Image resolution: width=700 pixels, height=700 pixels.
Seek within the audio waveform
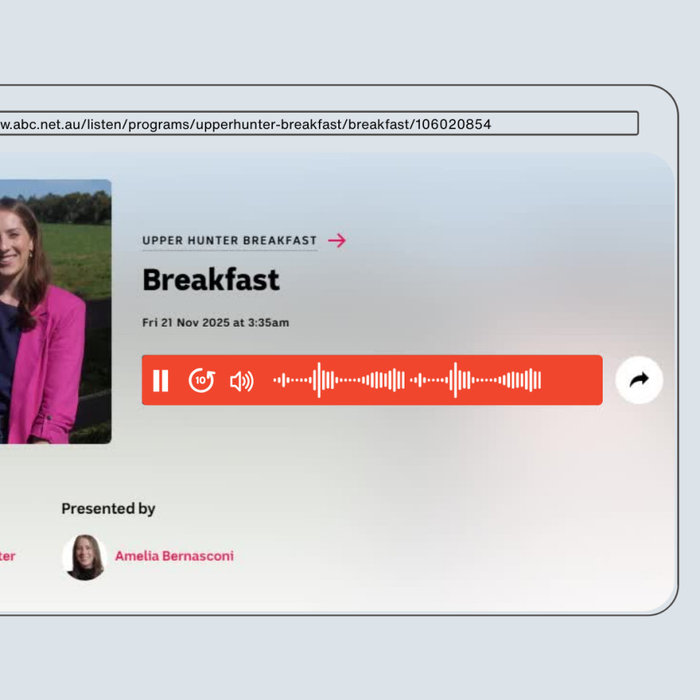tap(407, 380)
